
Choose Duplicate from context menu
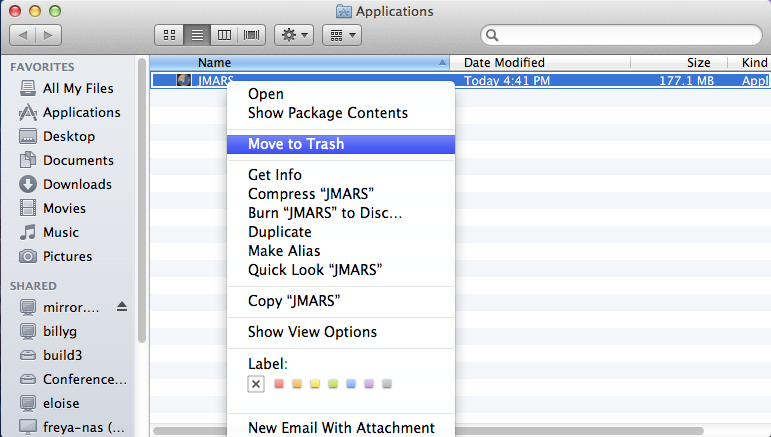[341, 232]
